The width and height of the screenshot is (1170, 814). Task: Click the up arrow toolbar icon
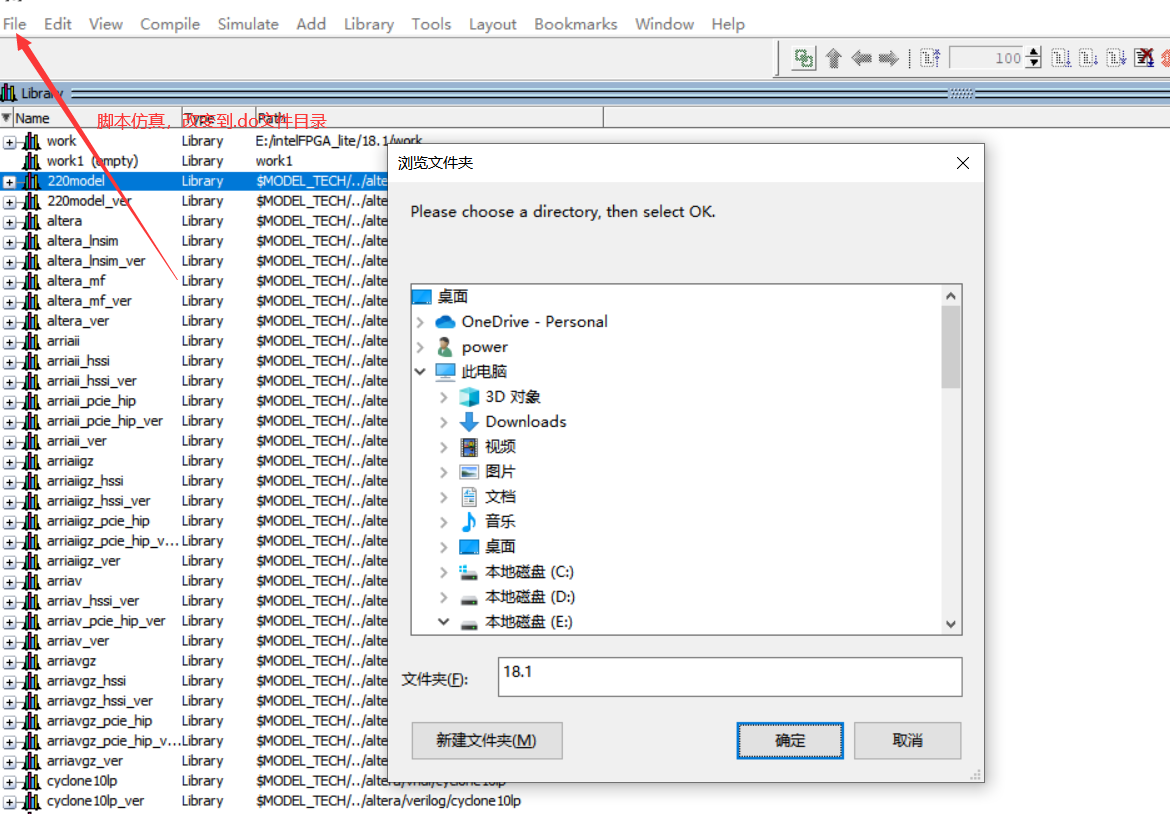coord(834,58)
